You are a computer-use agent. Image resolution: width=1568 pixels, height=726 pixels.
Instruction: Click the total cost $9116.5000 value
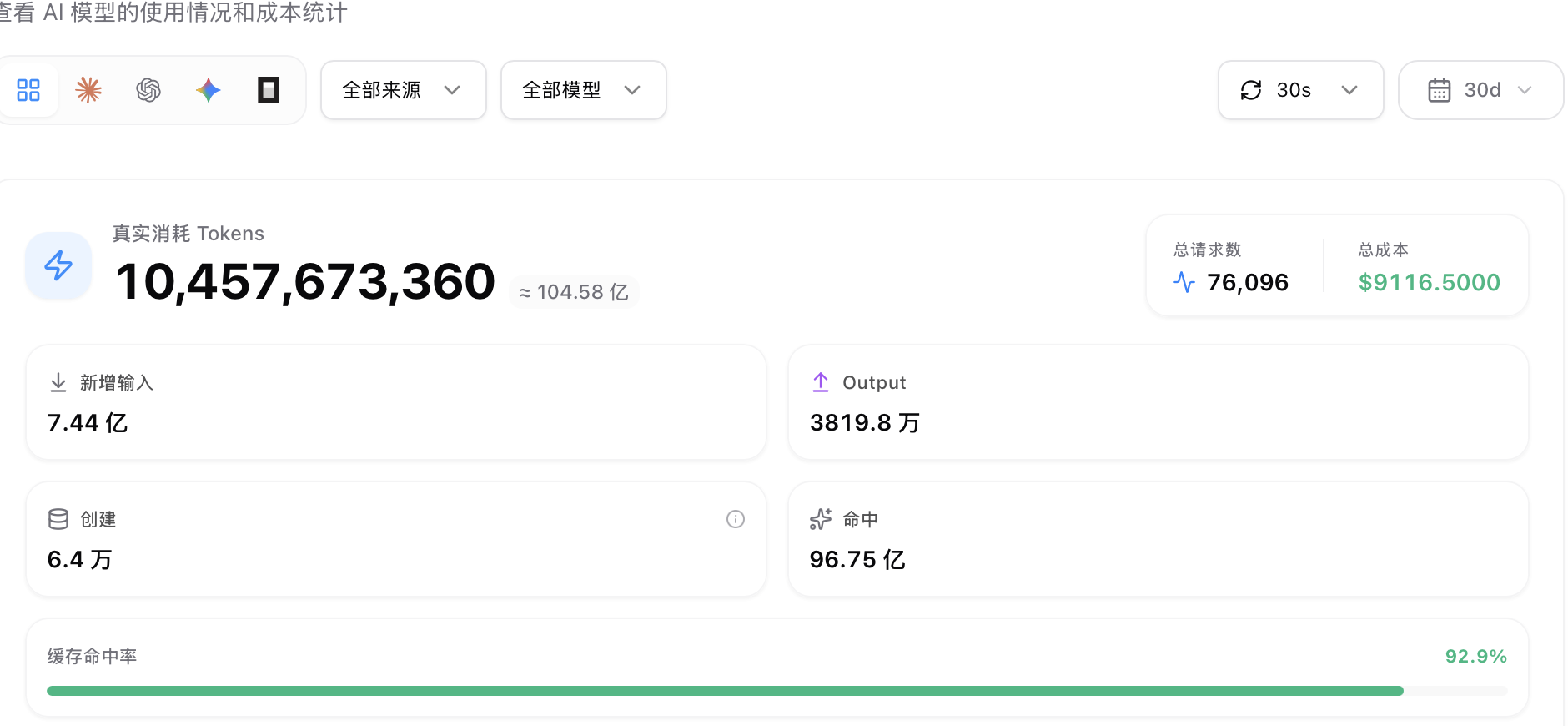coord(1430,283)
